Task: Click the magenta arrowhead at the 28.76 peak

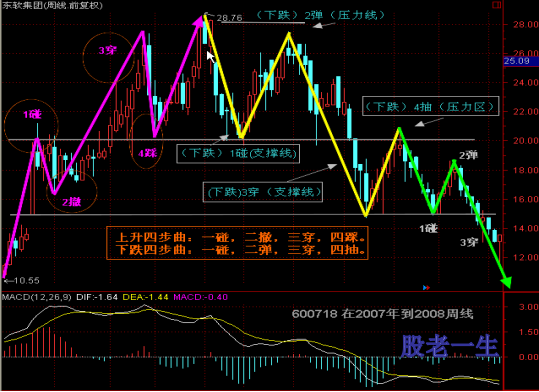Action: [197, 21]
